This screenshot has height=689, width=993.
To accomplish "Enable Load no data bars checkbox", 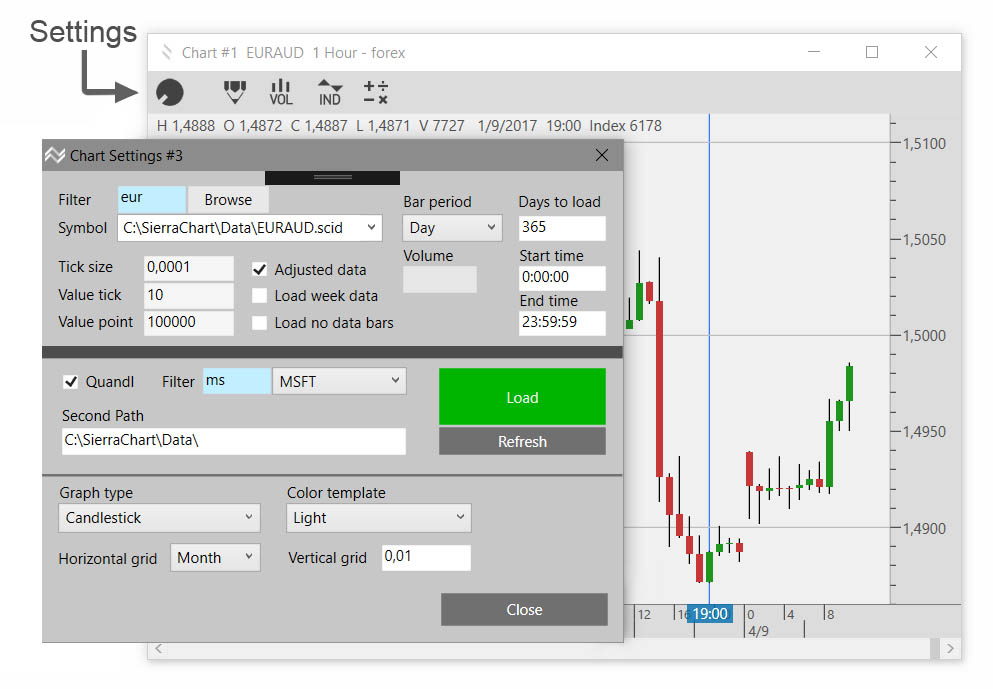I will tap(260, 323).
